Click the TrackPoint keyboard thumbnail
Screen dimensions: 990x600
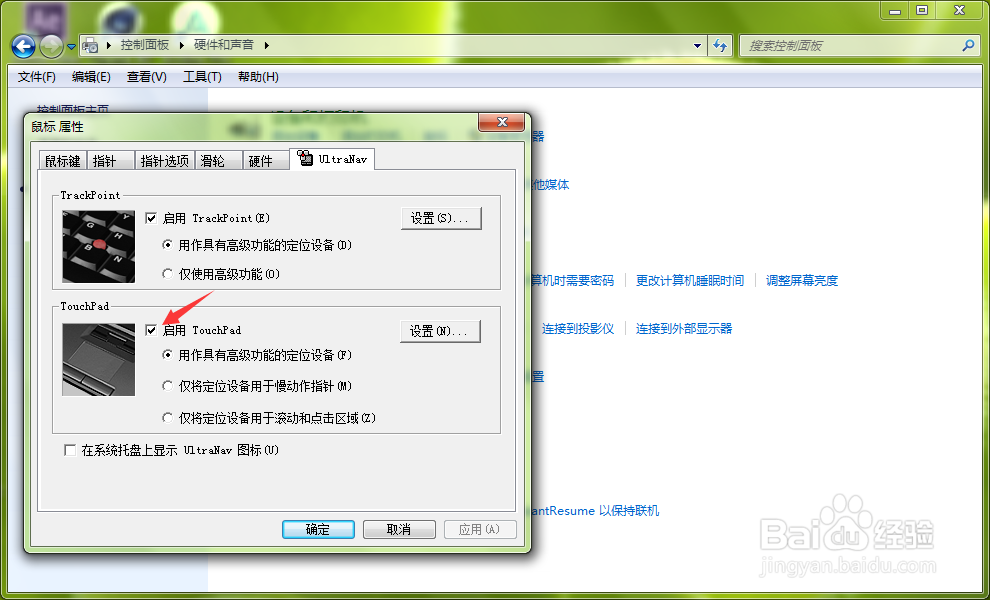[x=98, y=246]
